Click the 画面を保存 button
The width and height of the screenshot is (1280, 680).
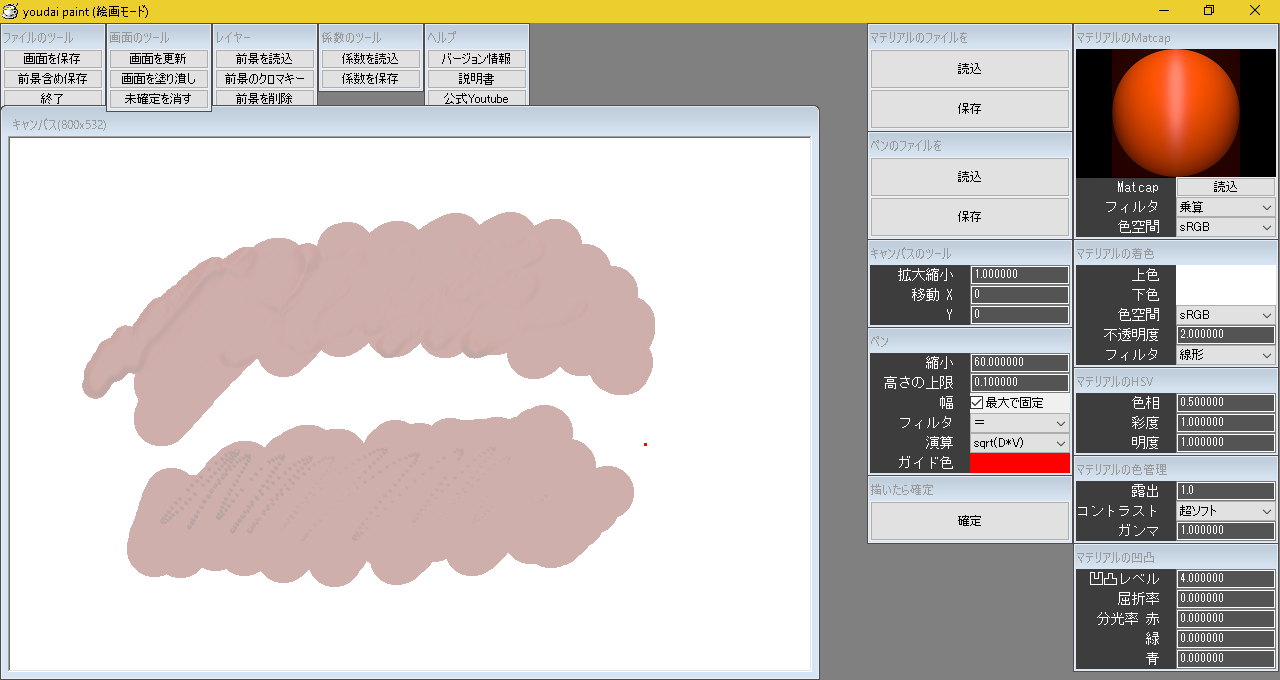coord(54,58)
